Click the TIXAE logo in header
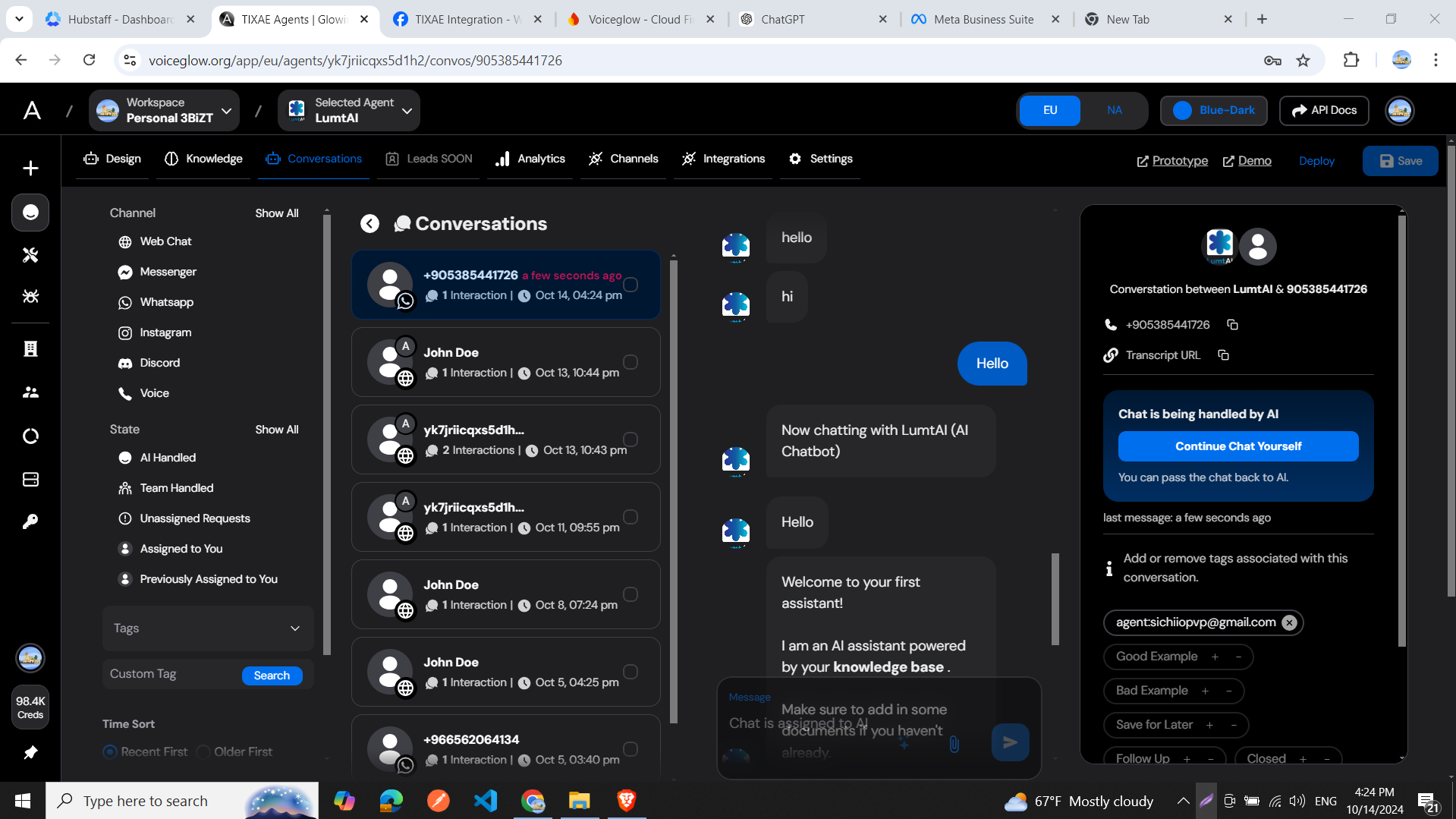Image resolution: width=1456 pixels, height=819 pixels. pos(32,111)
